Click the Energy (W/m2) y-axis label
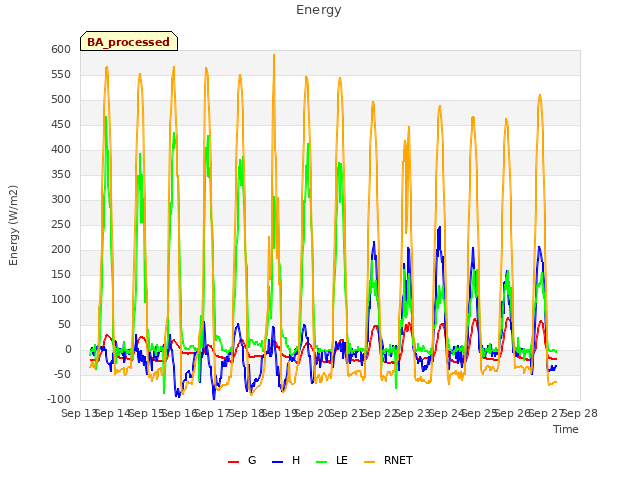The image size is (640, 480). (x=13, y=225)
